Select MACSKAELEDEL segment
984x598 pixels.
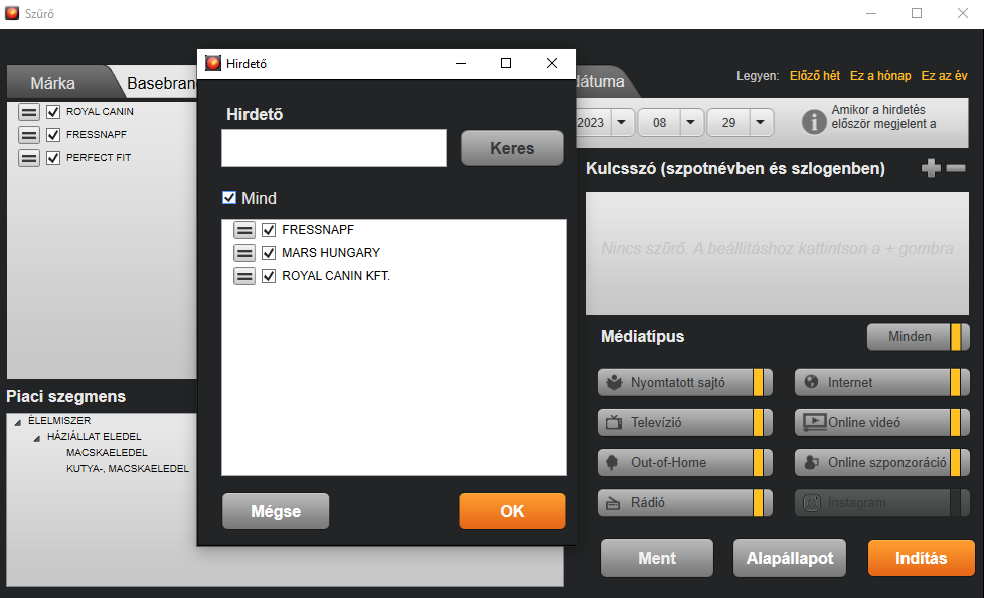coord(107,452)
